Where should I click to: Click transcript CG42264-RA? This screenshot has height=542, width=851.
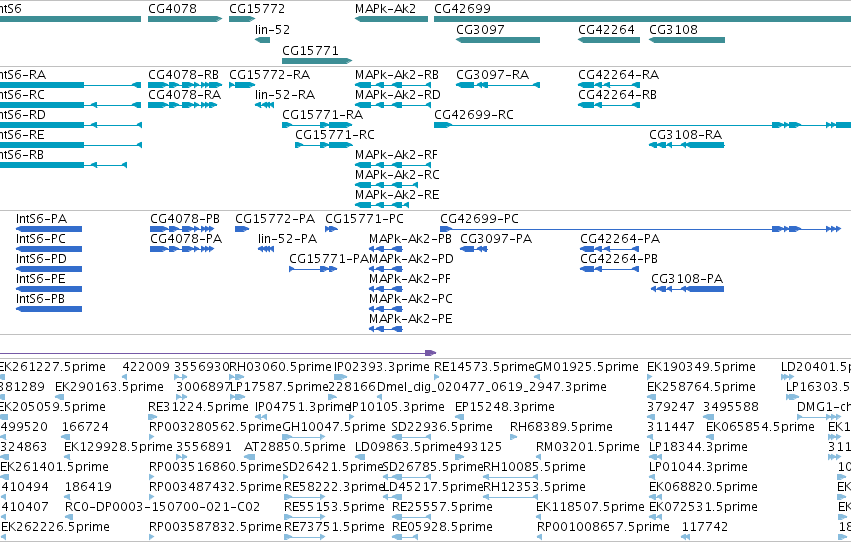(x=618, y=75)
